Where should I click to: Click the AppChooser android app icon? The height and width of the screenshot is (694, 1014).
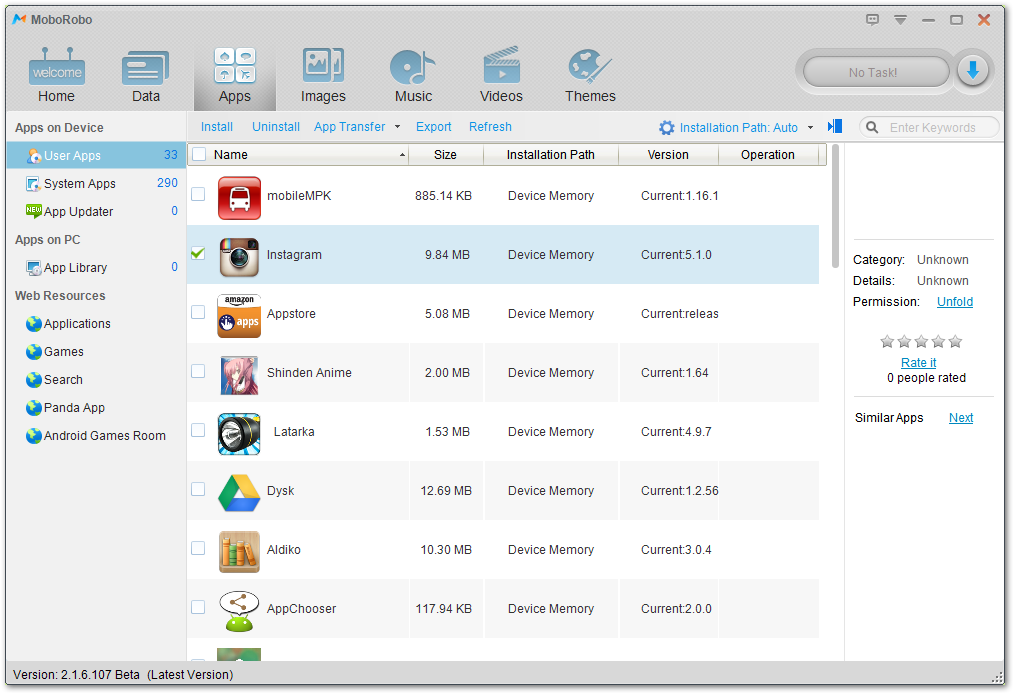239,611
